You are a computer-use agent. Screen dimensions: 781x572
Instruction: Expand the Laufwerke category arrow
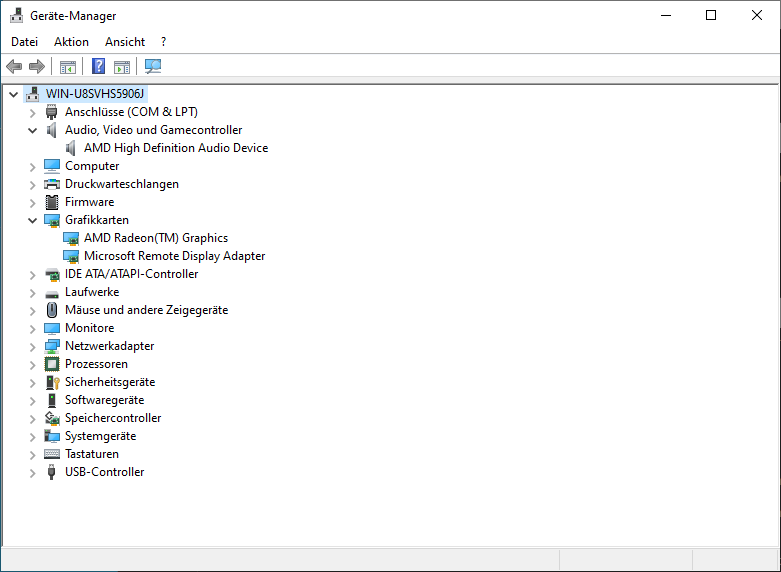32,292
